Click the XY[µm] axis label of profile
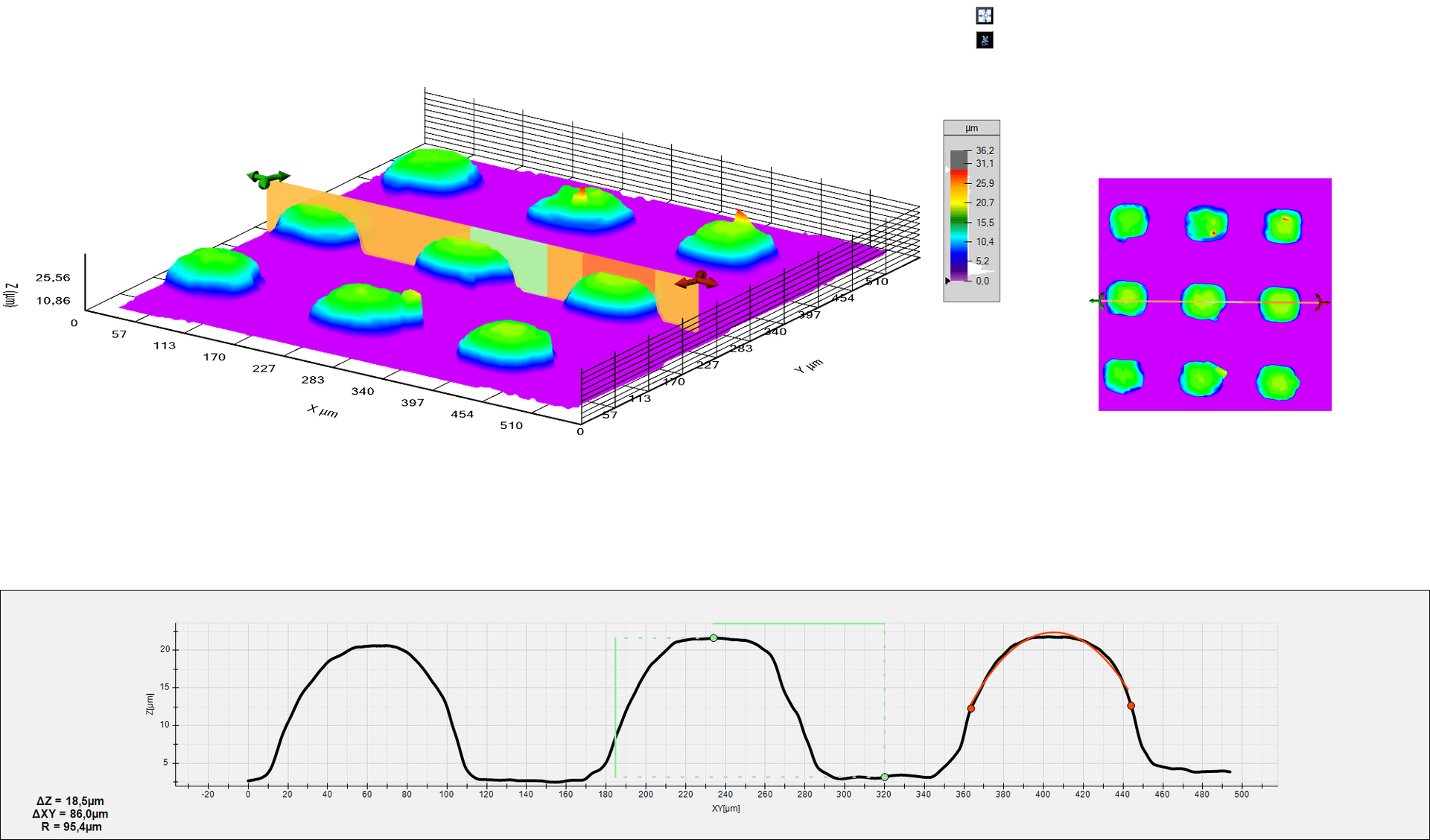 (725, 808)
